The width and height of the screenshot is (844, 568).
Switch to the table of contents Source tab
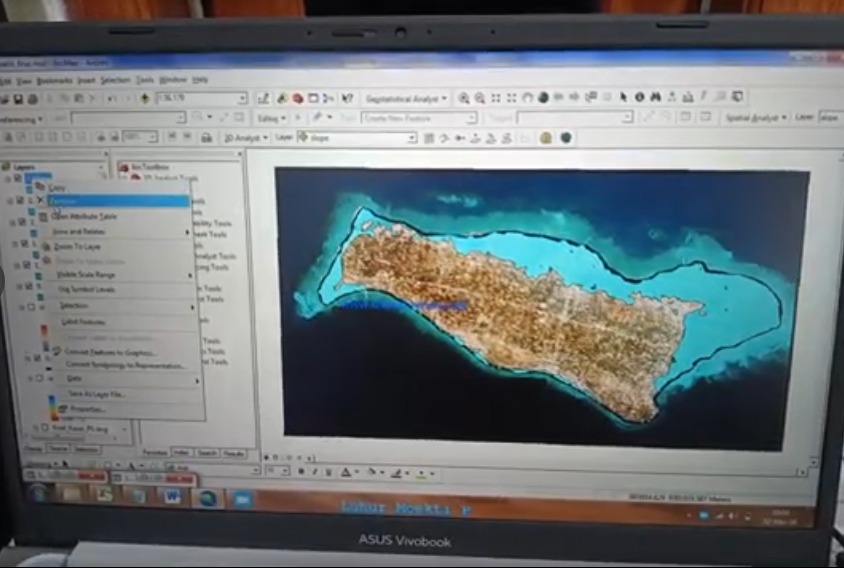click(58, 448)
